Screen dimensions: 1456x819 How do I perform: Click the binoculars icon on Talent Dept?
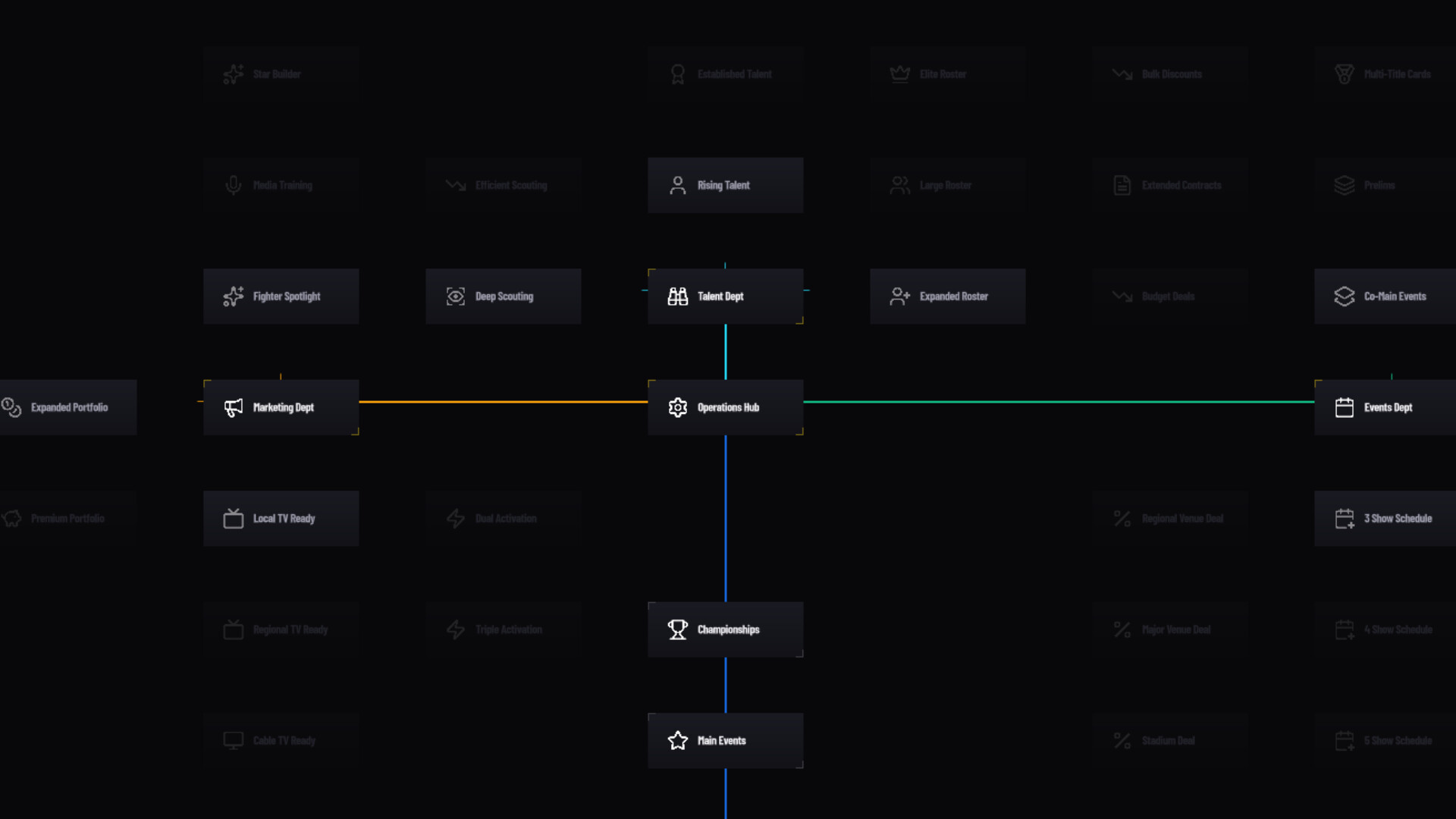click(x=677, y=297)
